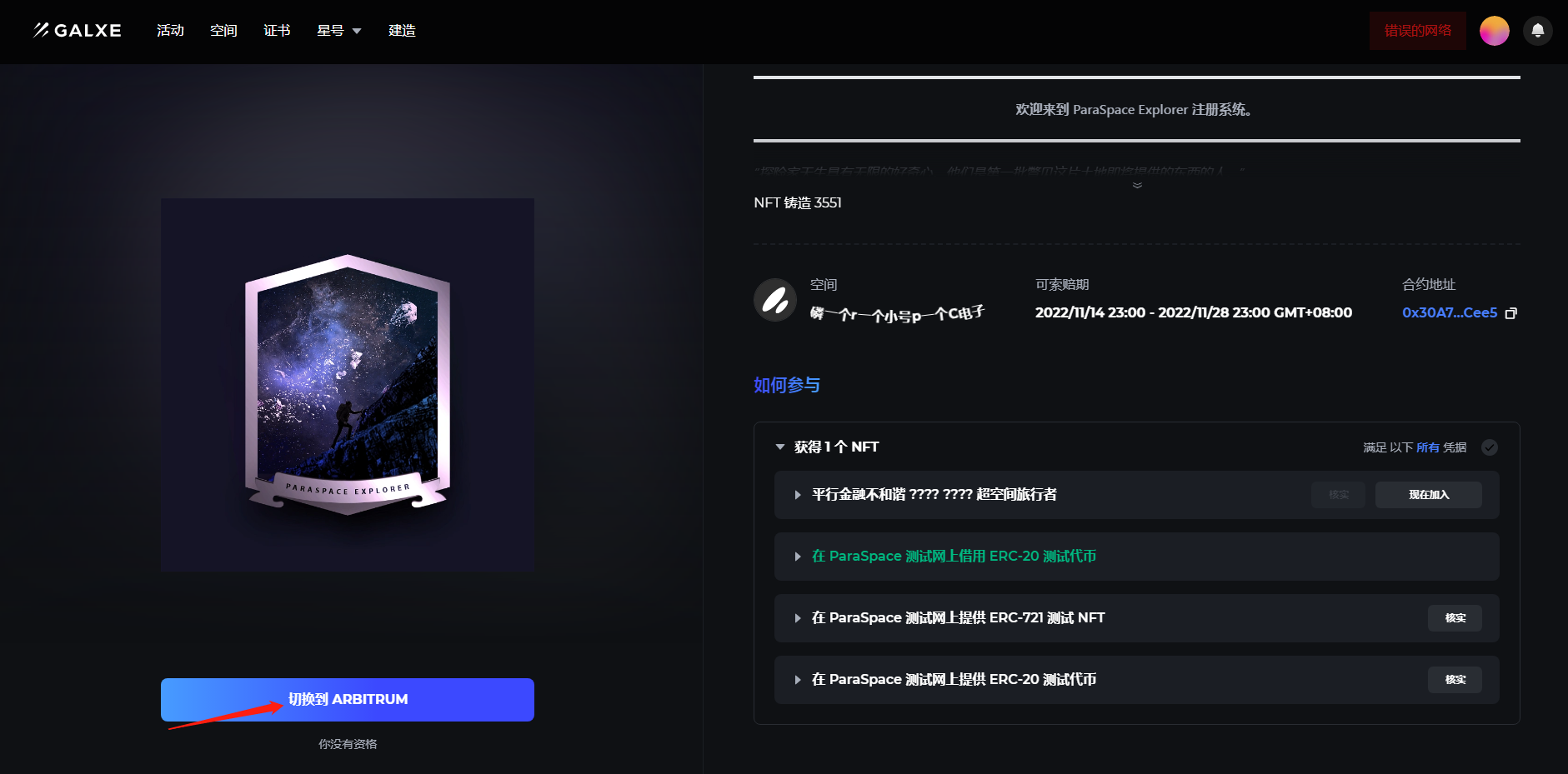This screenshot has height=774, width=1568.
Task: Collapse the 获得 1 个 NFT section
Action: click(780, 447)
